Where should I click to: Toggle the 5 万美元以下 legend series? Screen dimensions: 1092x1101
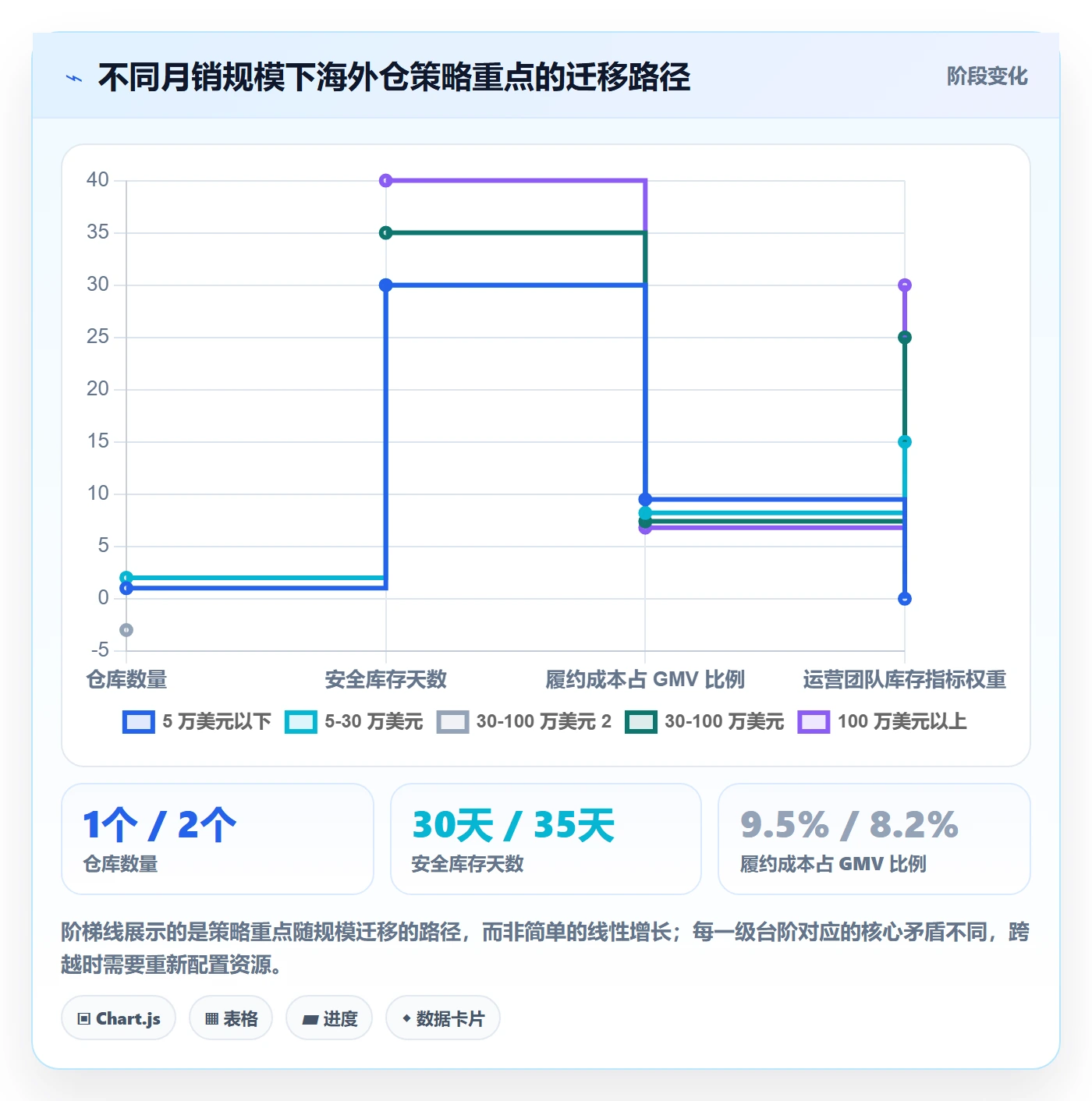point(197,722)
